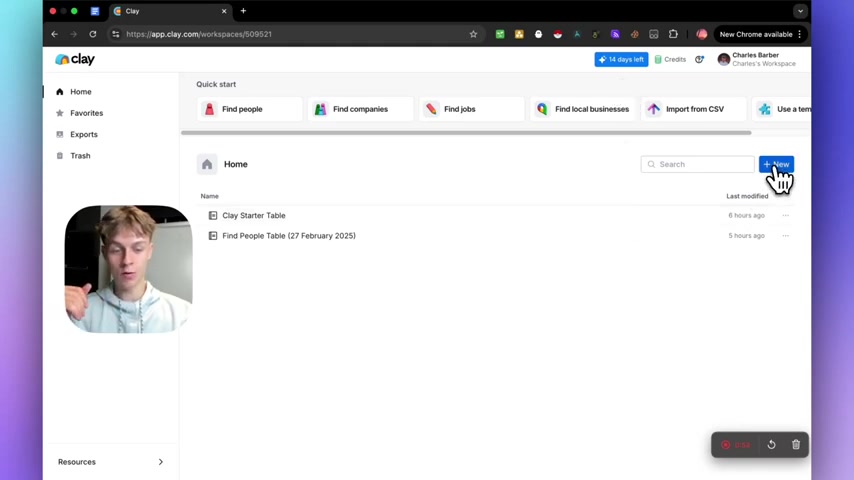Screen dimensions: 854x480
Task: Close the Clay tab
Action: (224, 11)
